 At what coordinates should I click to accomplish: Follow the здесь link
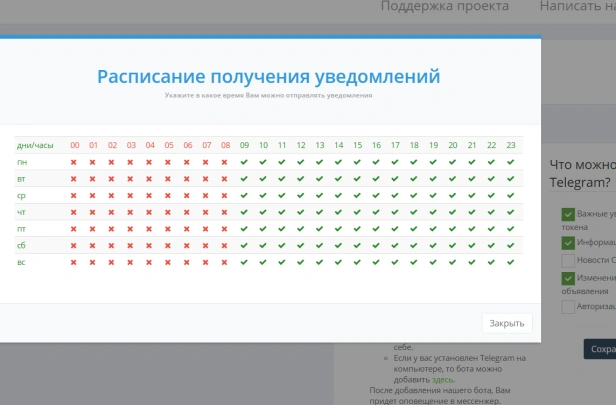pyautogui.click(x=442, y=380)
